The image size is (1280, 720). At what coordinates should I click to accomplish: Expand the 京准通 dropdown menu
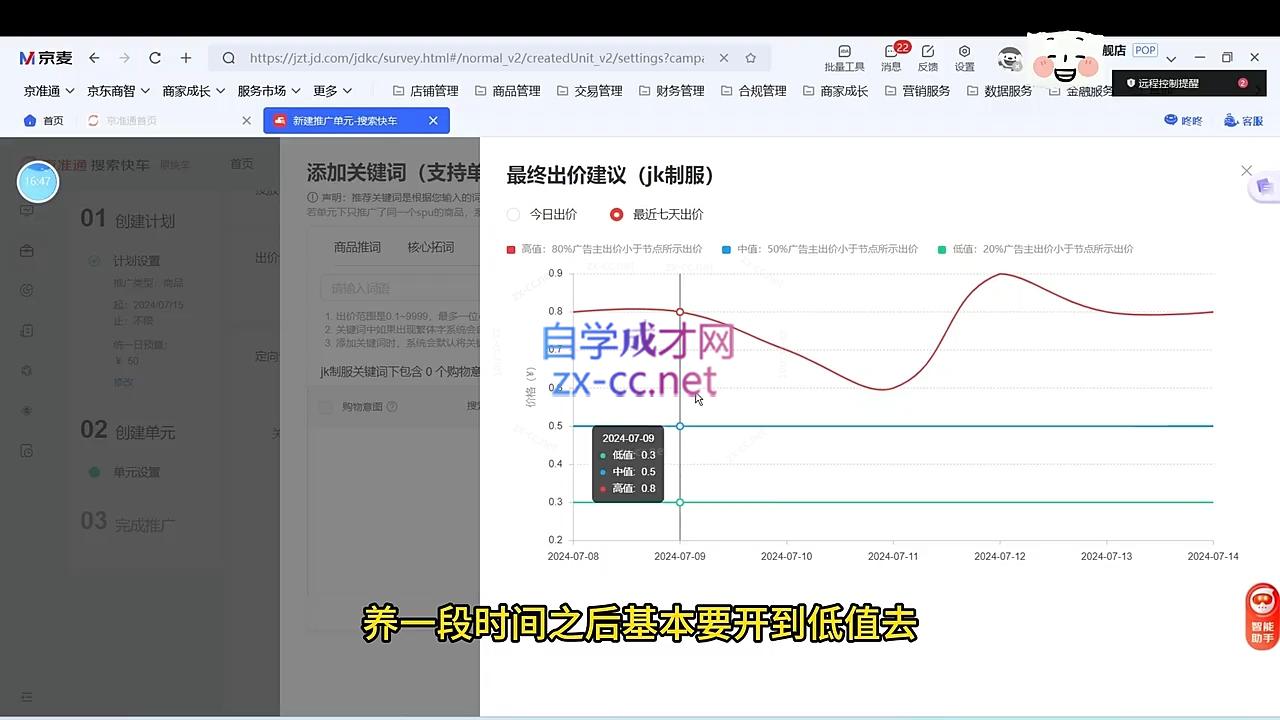(49, 91)
